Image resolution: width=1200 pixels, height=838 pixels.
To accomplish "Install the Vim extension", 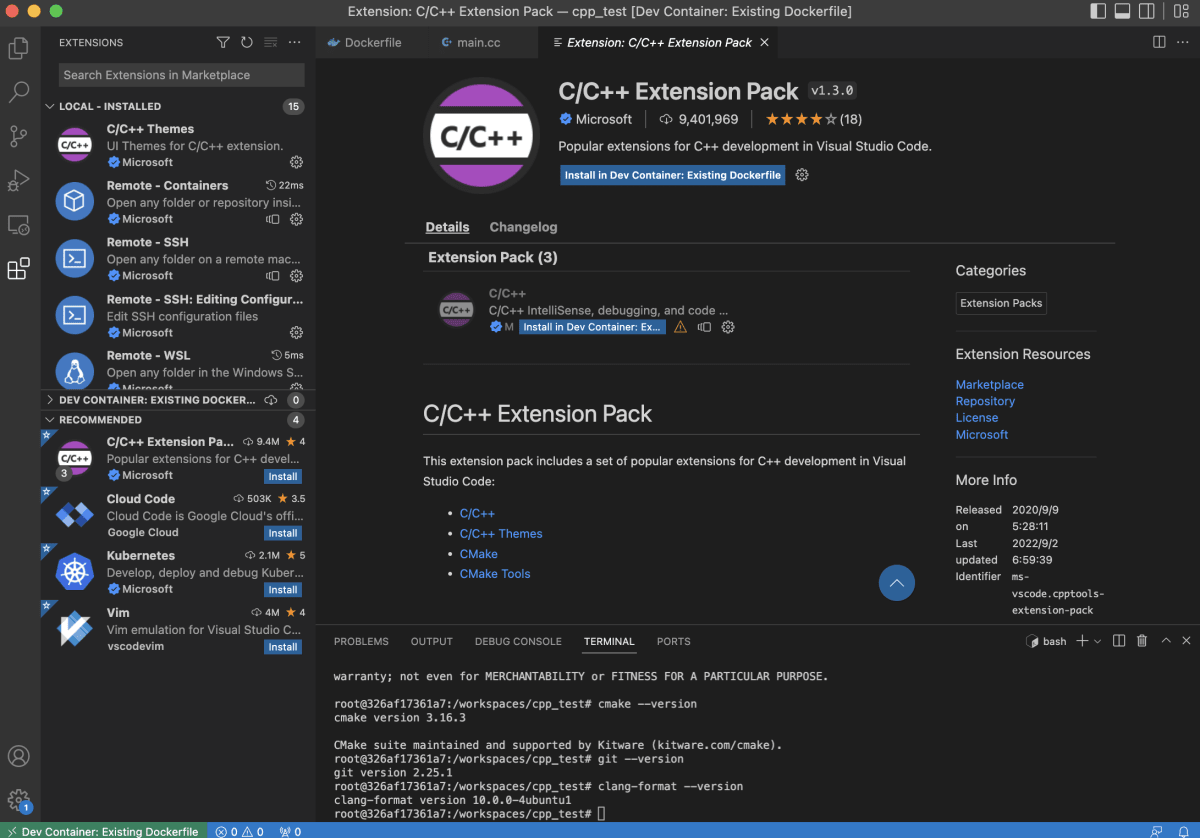I will click(283, 647).
